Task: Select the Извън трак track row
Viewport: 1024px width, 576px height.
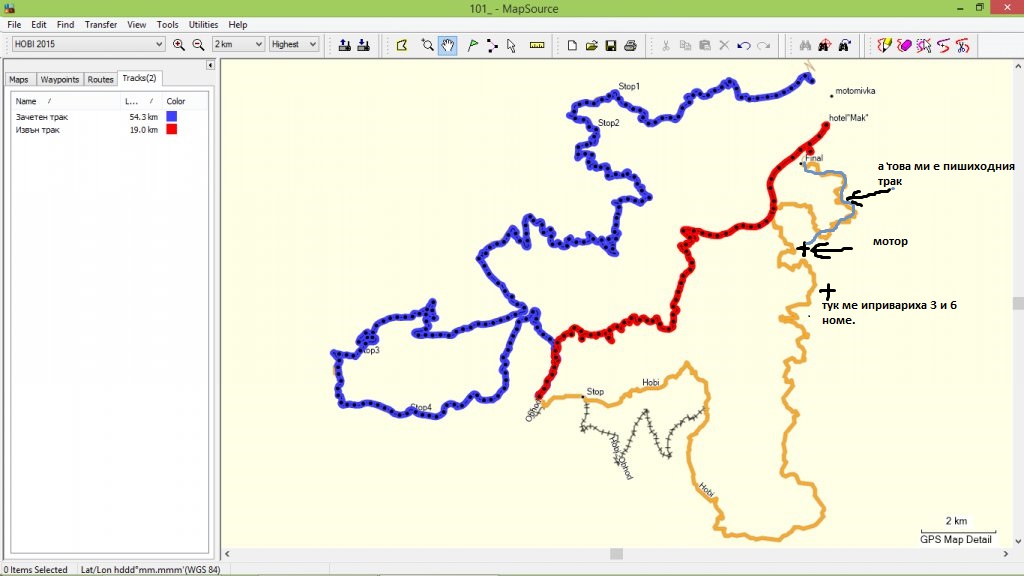Action: (109, 130)
